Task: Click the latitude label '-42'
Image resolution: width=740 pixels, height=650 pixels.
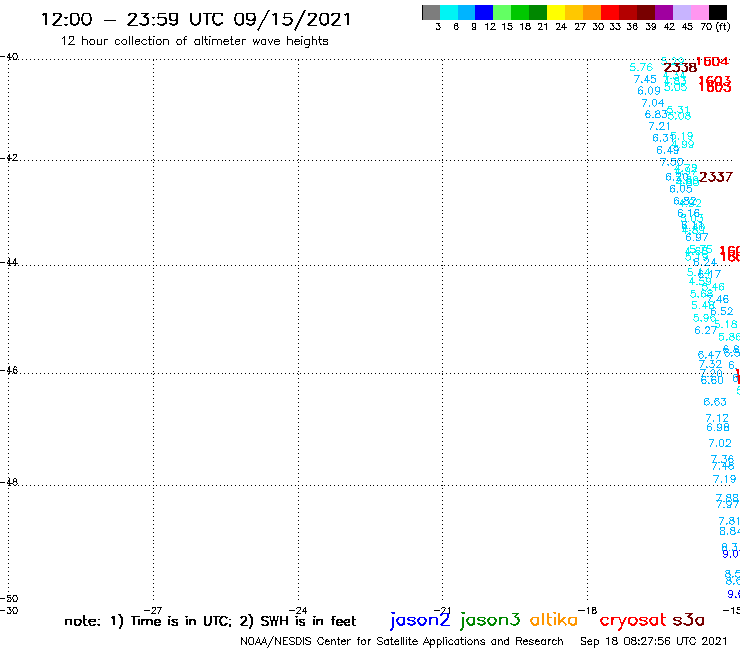Action: pyautogui.click(x=9, y=157)
